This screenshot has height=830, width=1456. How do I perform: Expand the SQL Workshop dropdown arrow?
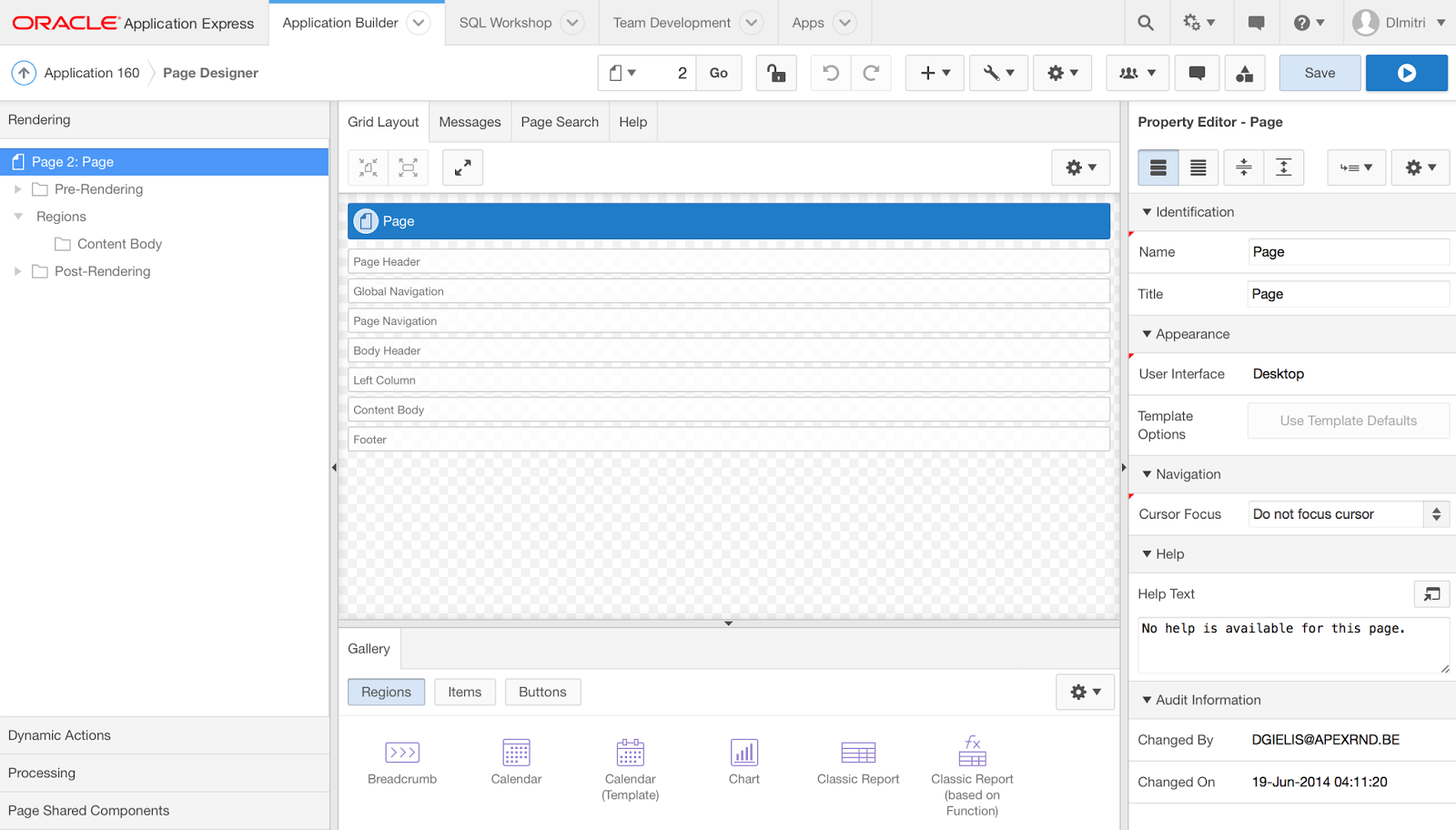tap(572, 23)
